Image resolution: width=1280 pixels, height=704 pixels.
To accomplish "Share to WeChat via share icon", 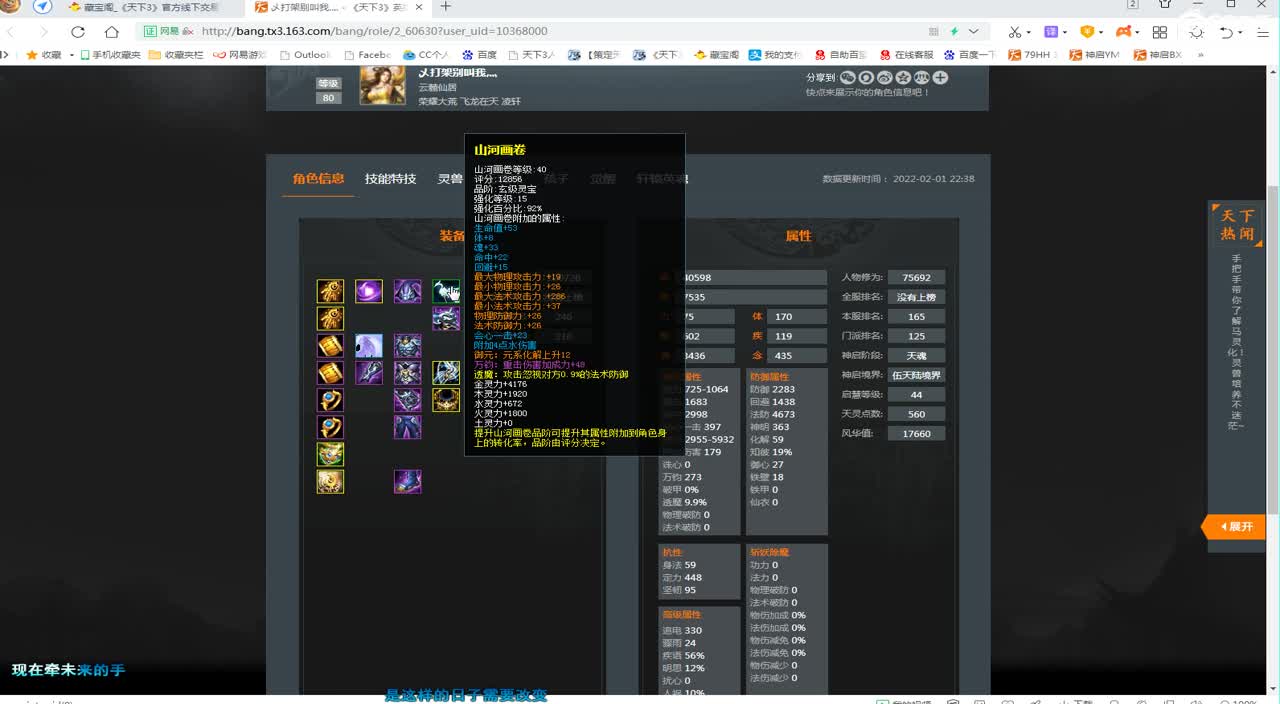I will click(847, 77).
